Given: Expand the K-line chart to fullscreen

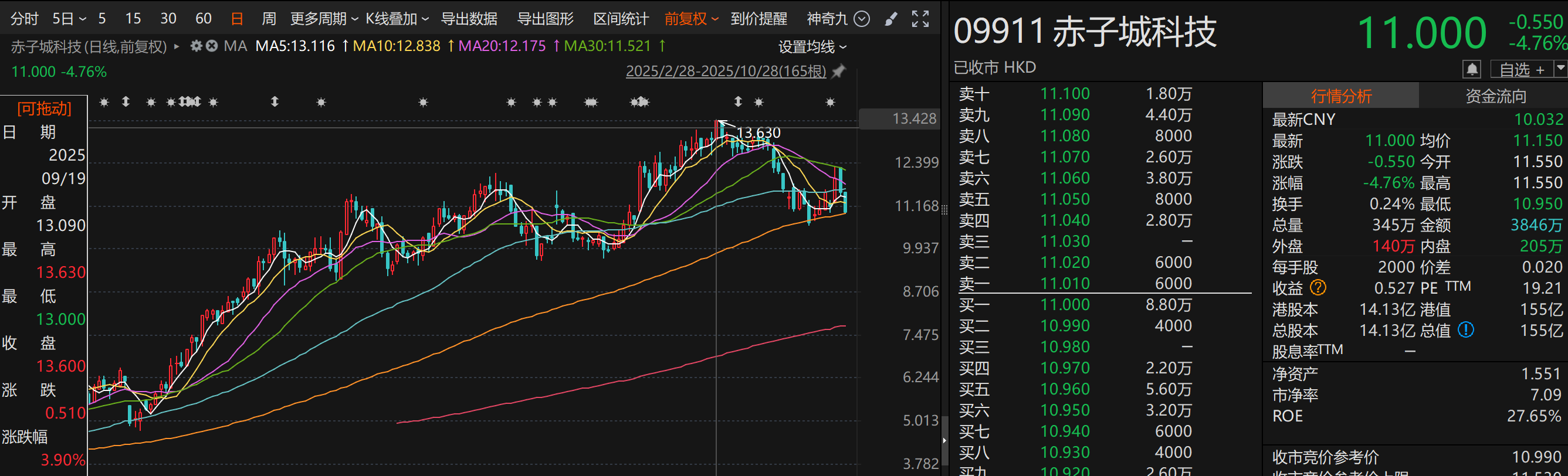Looking at the screenshot, I should 920,19.
